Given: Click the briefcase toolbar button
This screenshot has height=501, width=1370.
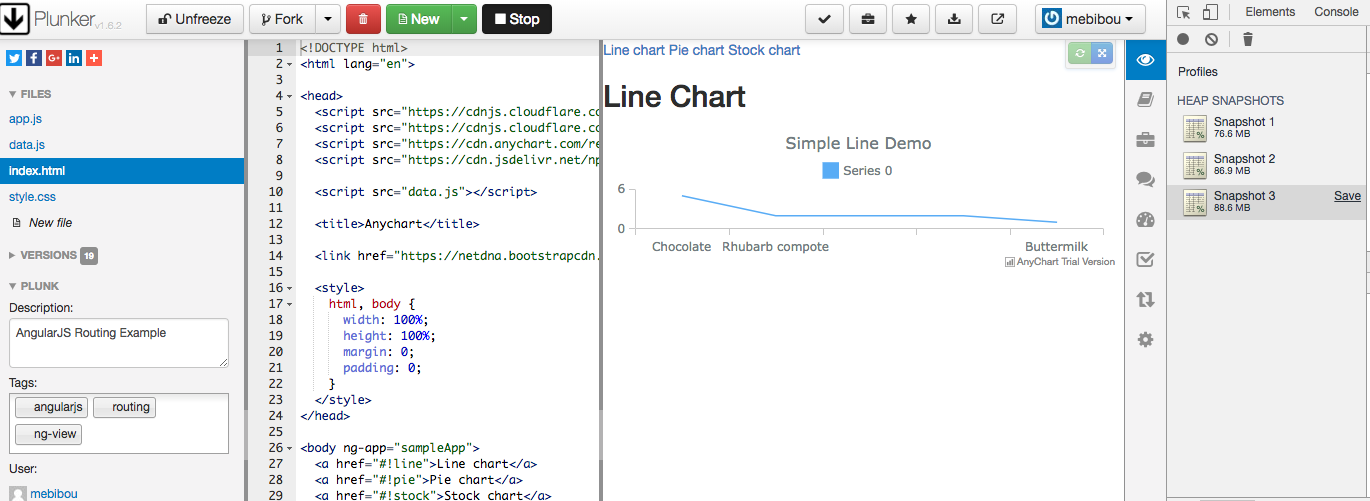Looking at the screenshot, I should pyautogui.click(x=868, y=19).
